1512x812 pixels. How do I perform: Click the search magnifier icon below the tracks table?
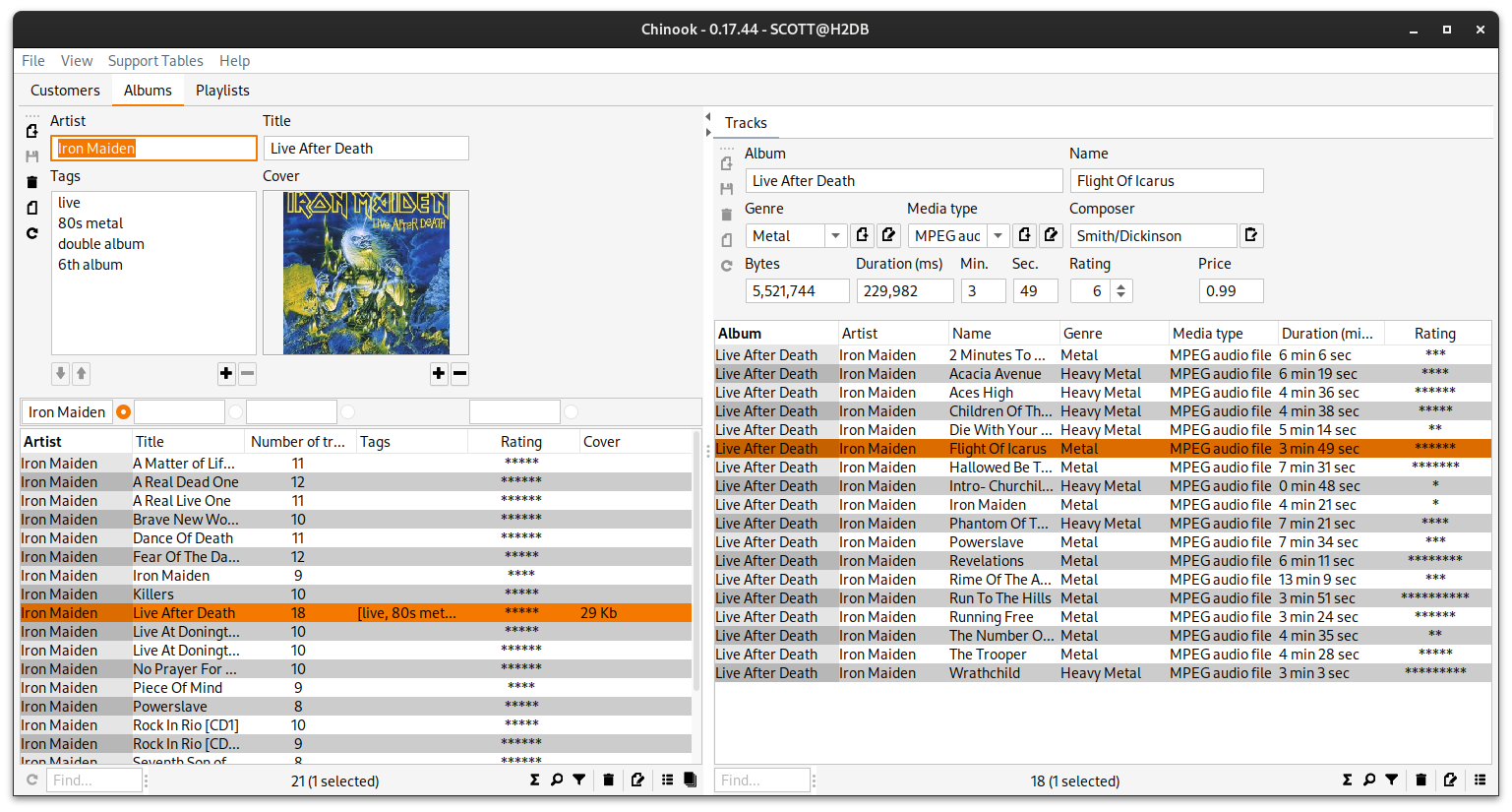1369,780
